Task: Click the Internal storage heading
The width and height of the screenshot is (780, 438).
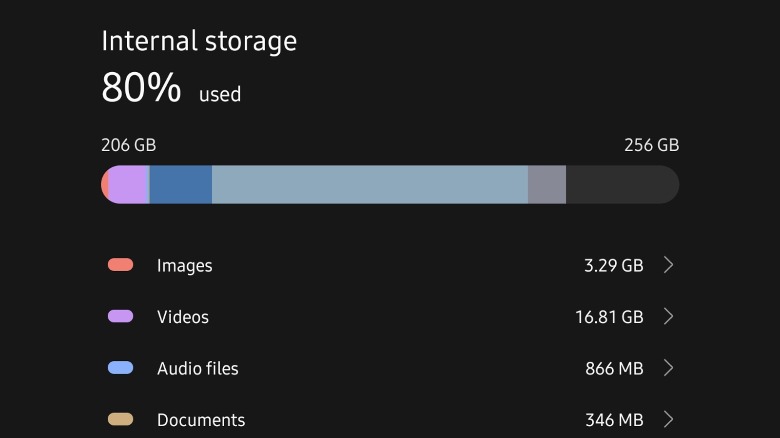Action: point(199,41)
